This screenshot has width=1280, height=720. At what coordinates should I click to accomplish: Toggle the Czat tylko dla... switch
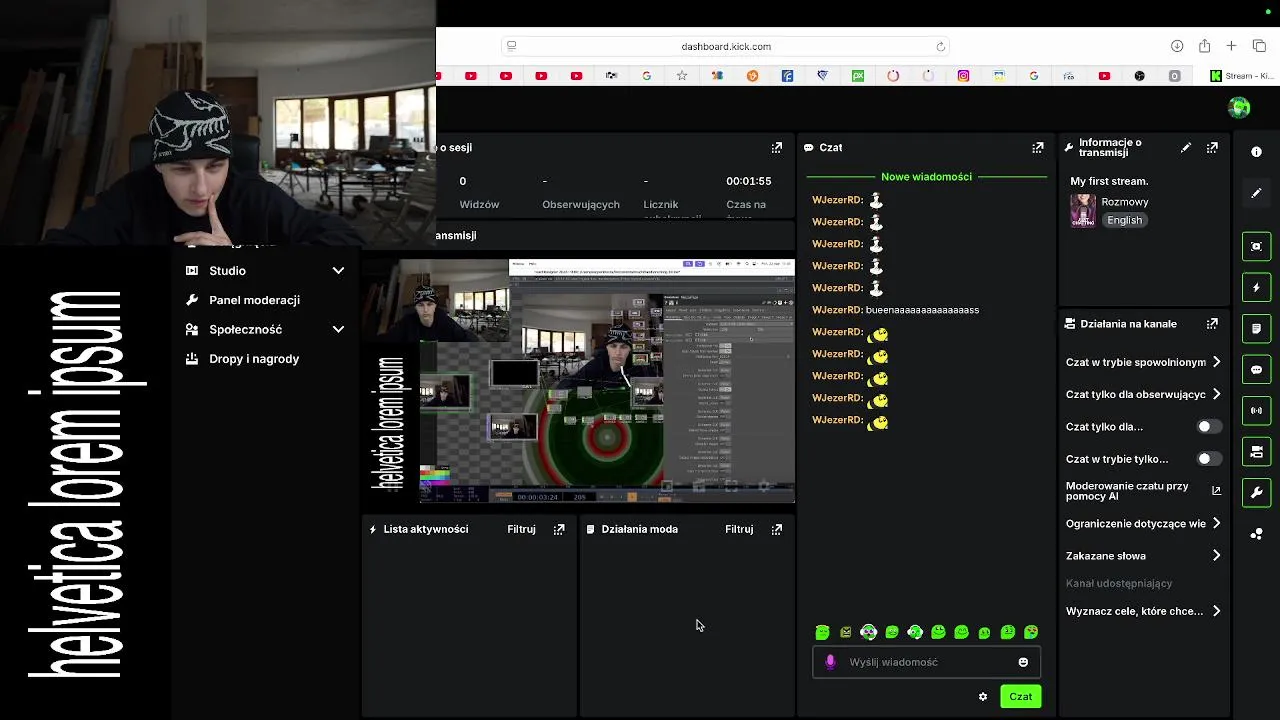click(1210, 427)
